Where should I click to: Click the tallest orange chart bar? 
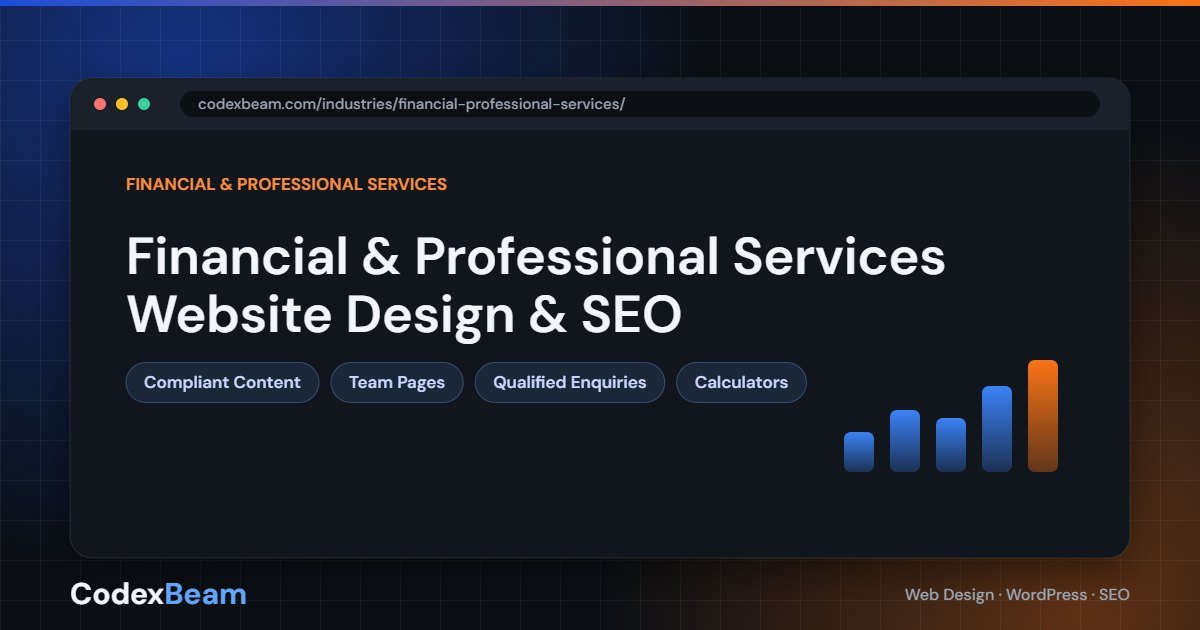(1043, 416)
